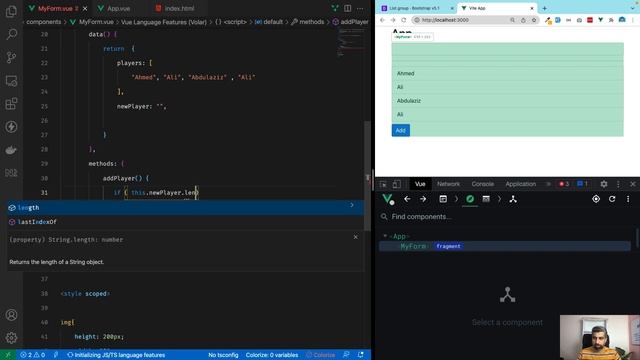
Task: Click the Volar icon in the editor title bar
Action: (x=335, y=8)
